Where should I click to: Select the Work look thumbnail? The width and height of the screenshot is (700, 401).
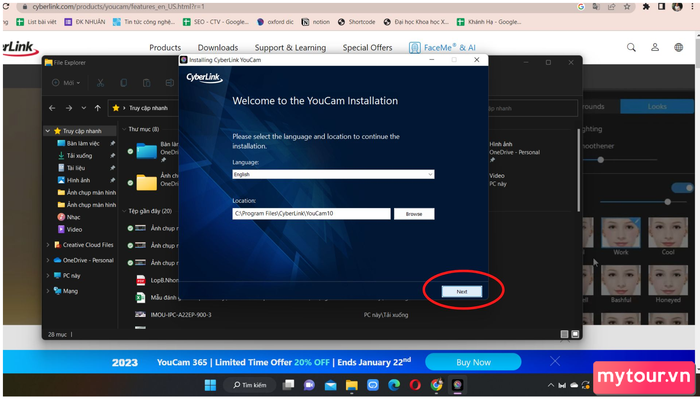click(621, 233)
